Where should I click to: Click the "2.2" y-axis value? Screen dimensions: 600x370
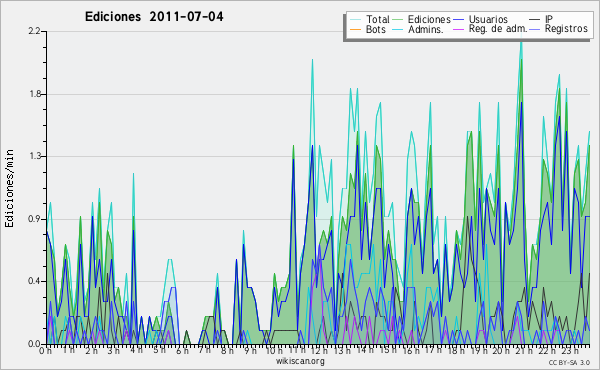tap(34, 31)
